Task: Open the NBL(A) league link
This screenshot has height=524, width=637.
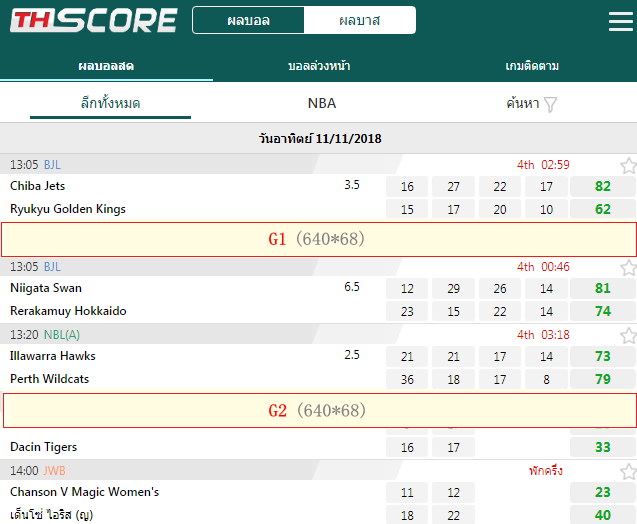Action: 62,335
